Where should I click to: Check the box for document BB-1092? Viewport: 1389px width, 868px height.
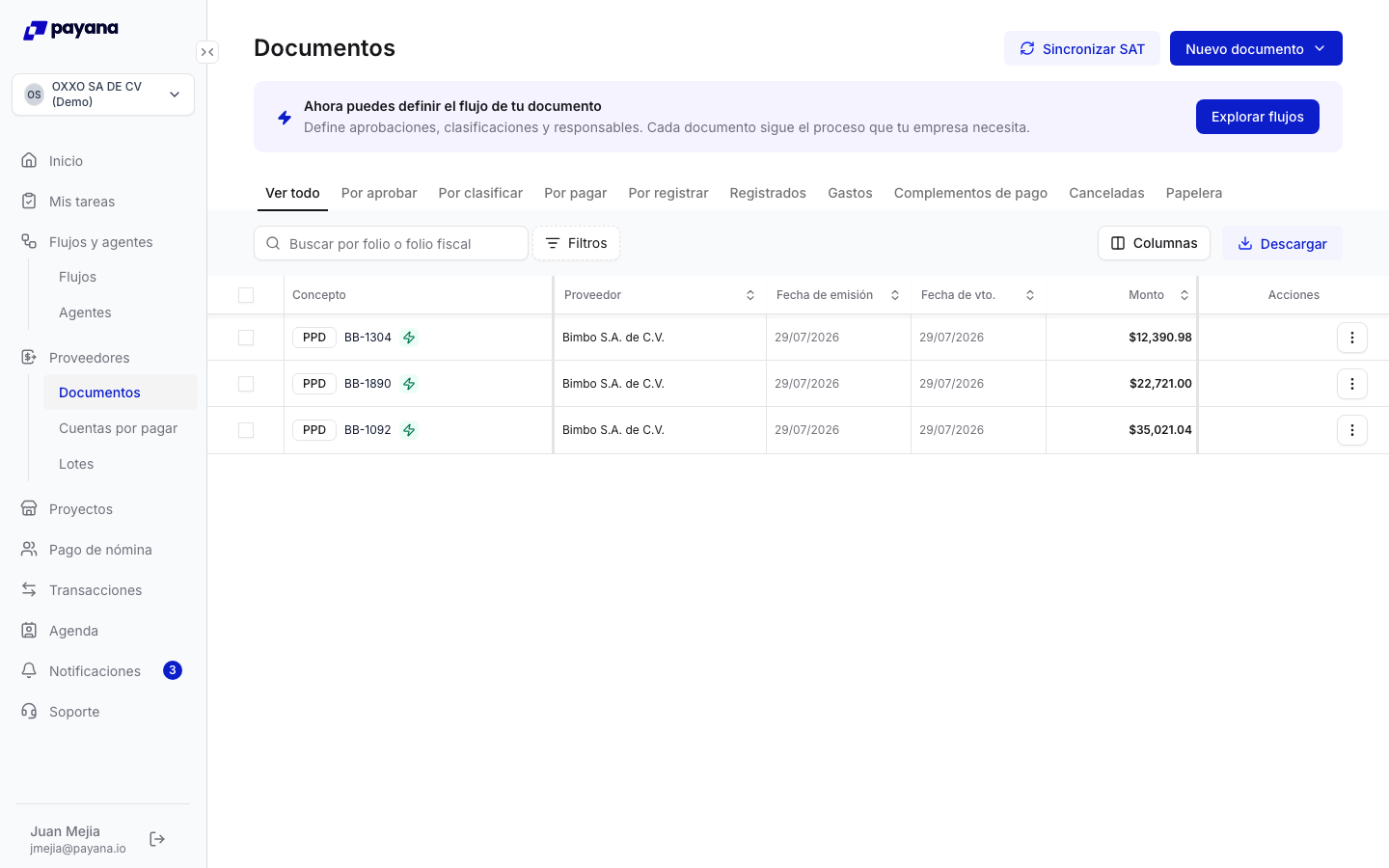pyautogui.click(x=246, y=430)
